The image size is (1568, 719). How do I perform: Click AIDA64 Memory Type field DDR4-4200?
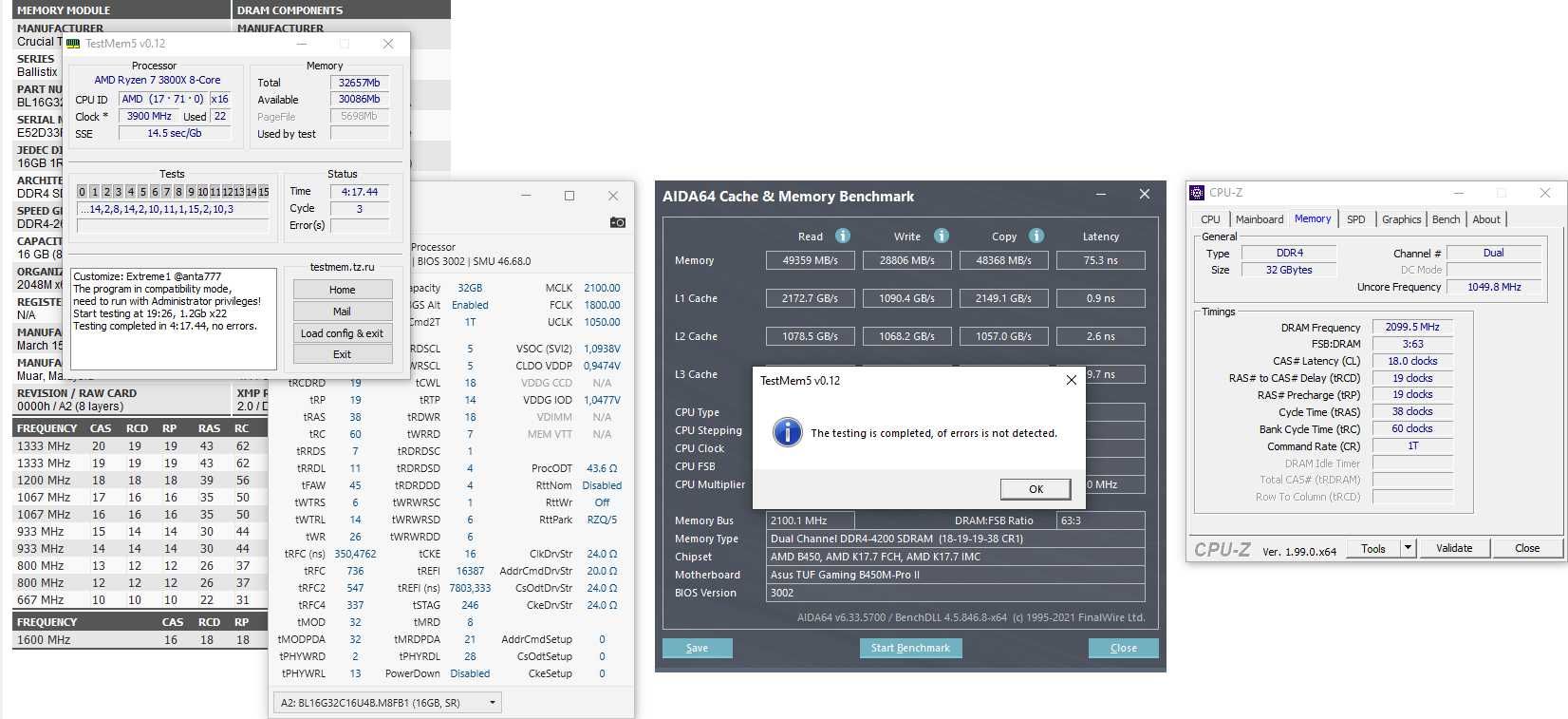pos(955,539)
